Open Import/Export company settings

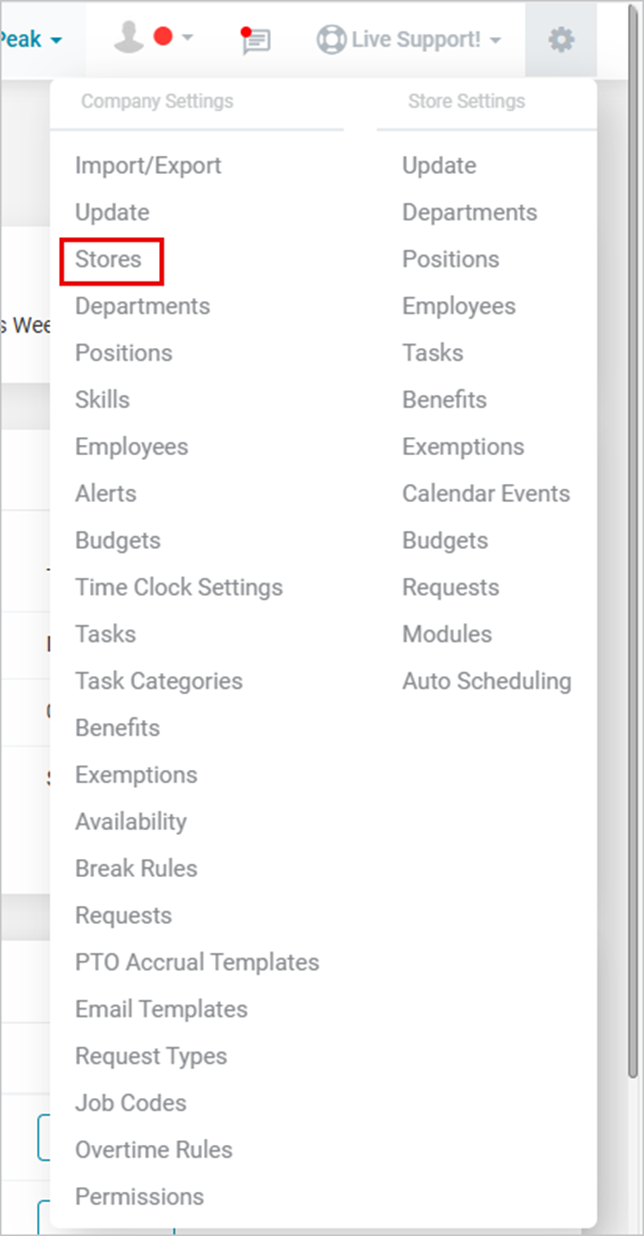(x=148, y=166)
